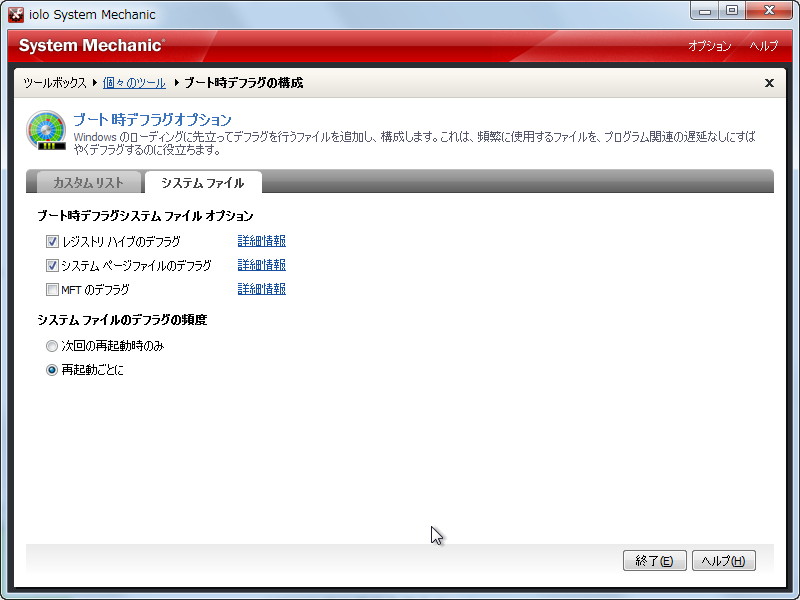Click the ブート時デフラグシステム ファイル オプション heading
The width and height of the screenshot is (800, 600).
[145, 216]
